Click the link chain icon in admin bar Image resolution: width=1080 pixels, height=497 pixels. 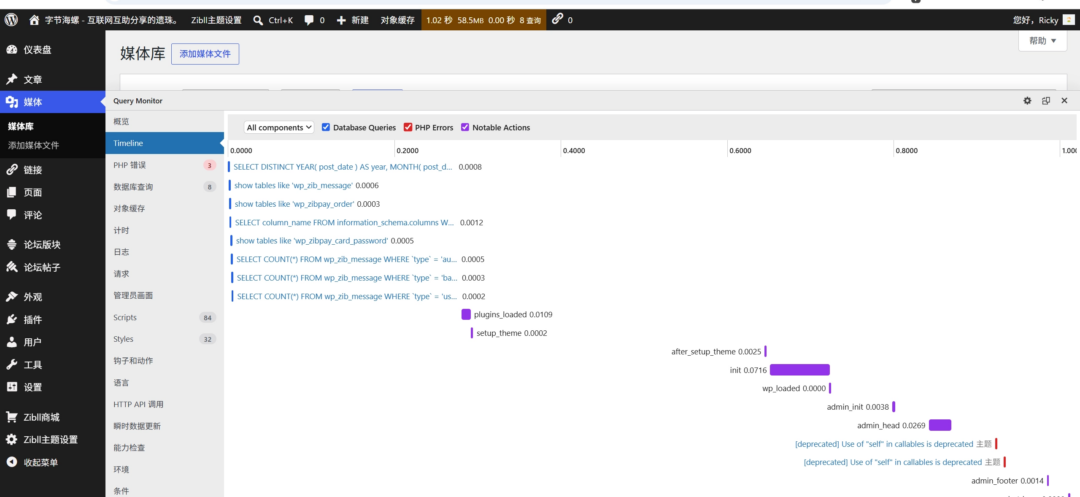click(558, 20)
